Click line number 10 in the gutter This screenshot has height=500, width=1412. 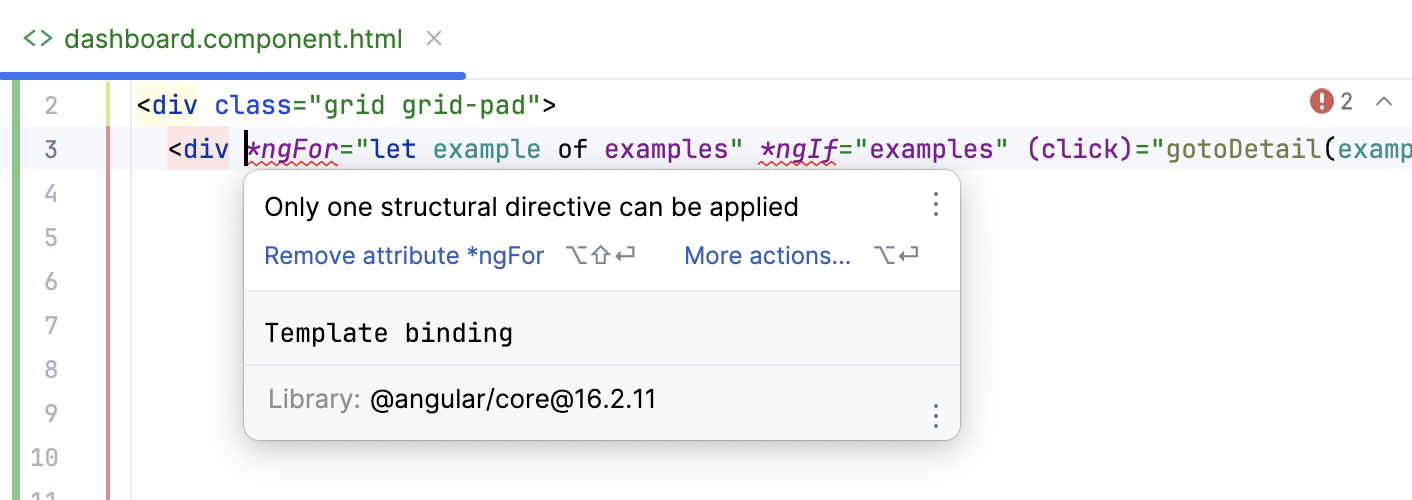click(45, 458)
